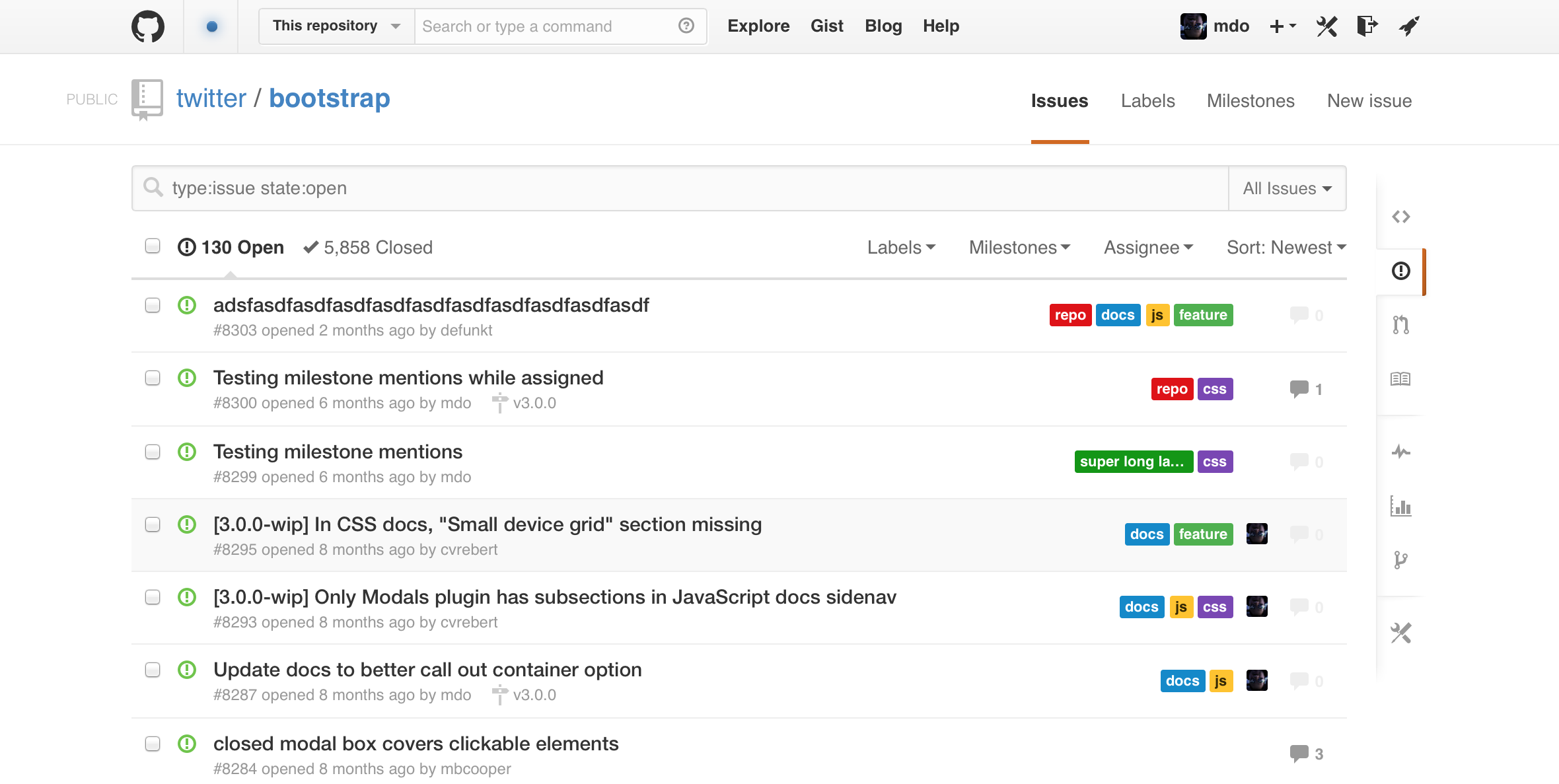Click assignee avatar on issue #8287
Viewport: 1559px width, 784px height.
[x=1256, y=680]
